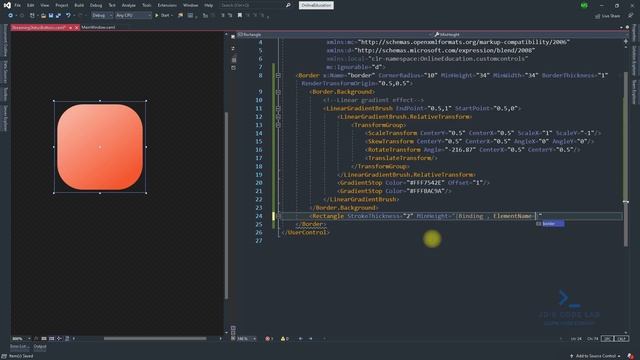Select 'border' in the IntelliSense popup
The height and width of the screenshot is (360, 640).
[x=550, y=224]
